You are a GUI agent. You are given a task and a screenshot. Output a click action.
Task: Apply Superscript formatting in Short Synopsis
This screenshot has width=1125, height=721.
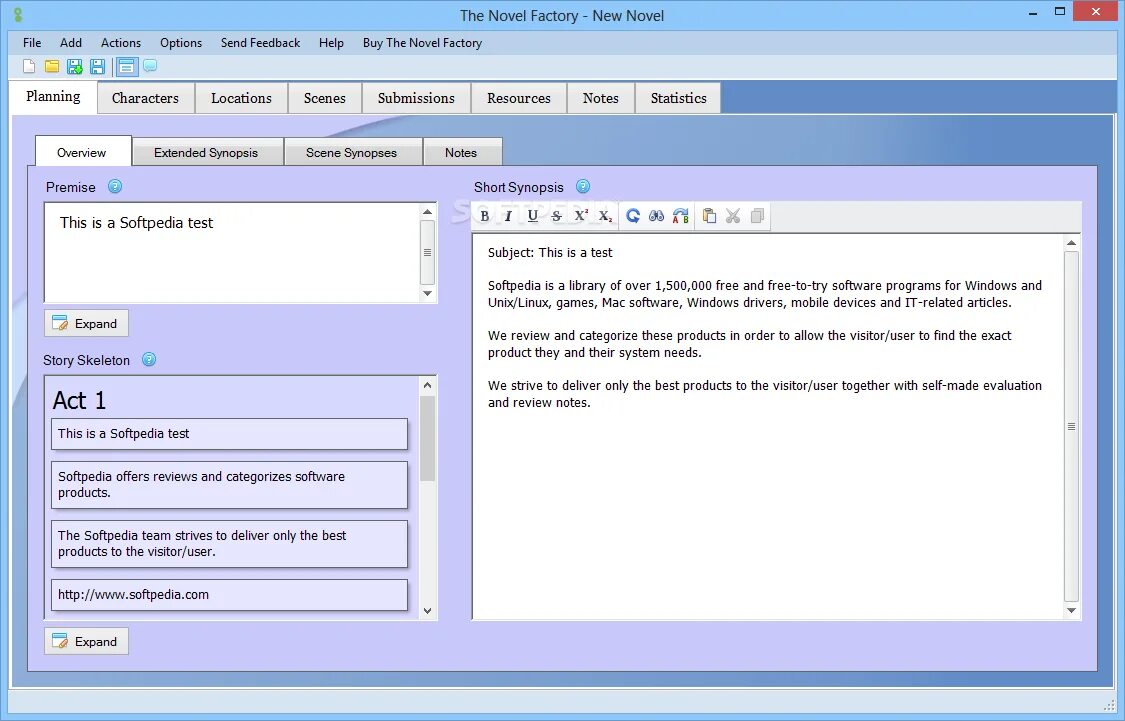coord(581,216)
